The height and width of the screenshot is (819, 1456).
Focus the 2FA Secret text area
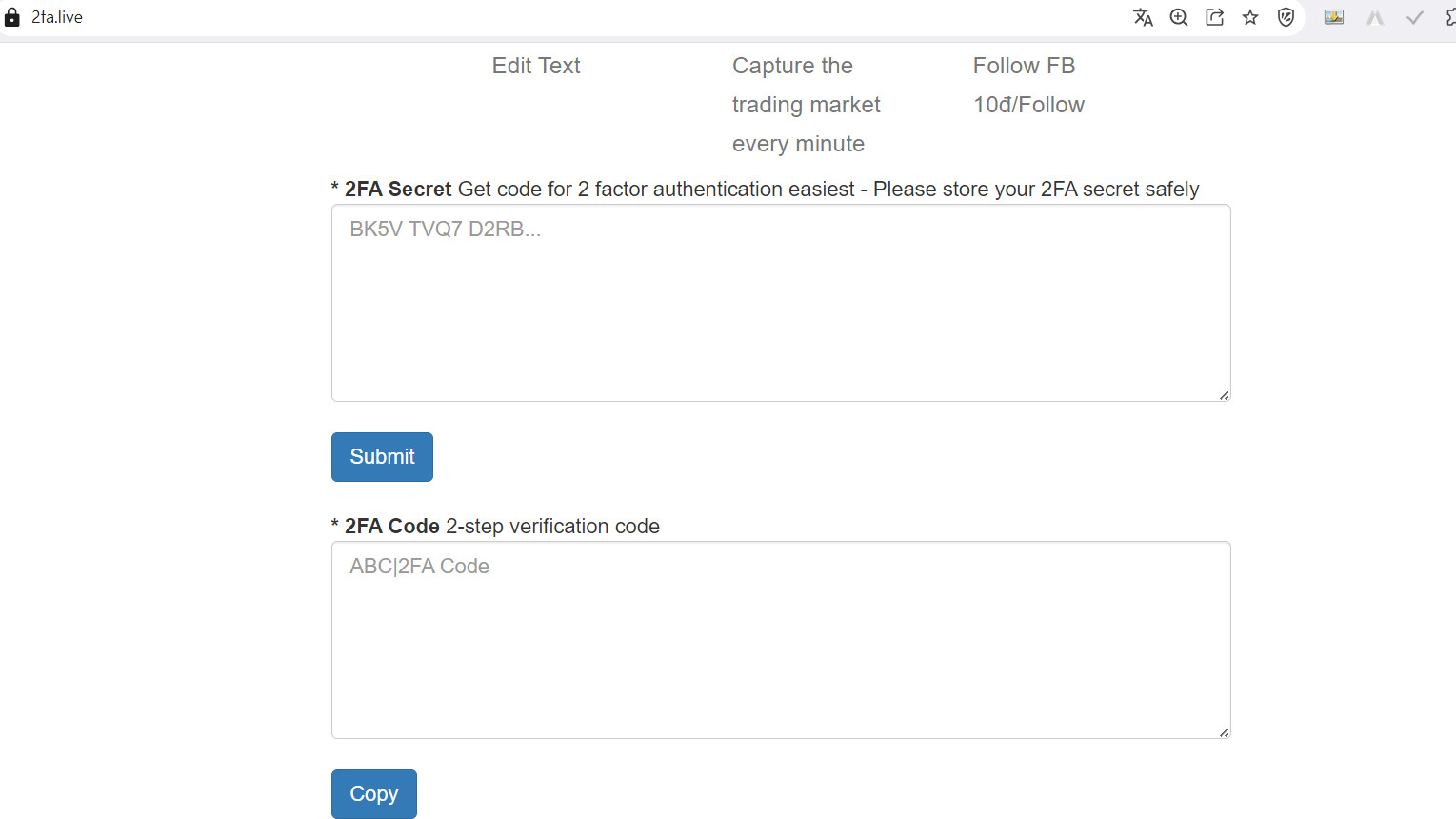781,303
